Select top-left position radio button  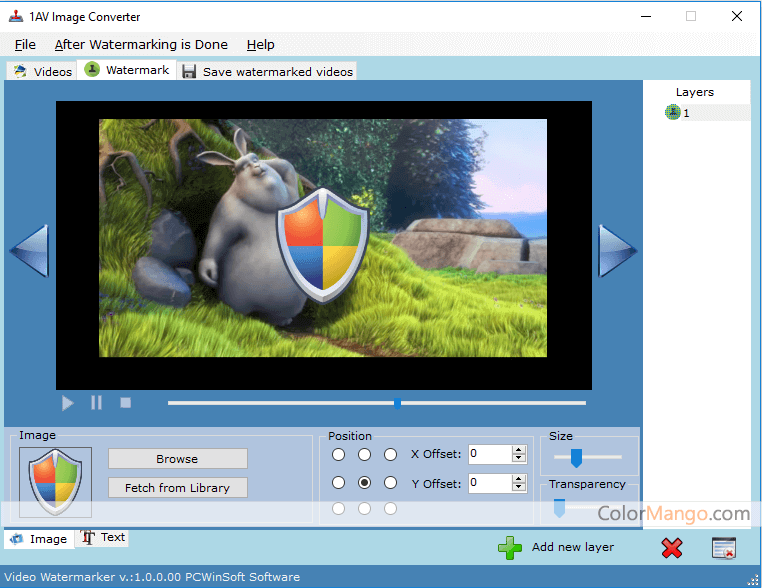point(339,455)
